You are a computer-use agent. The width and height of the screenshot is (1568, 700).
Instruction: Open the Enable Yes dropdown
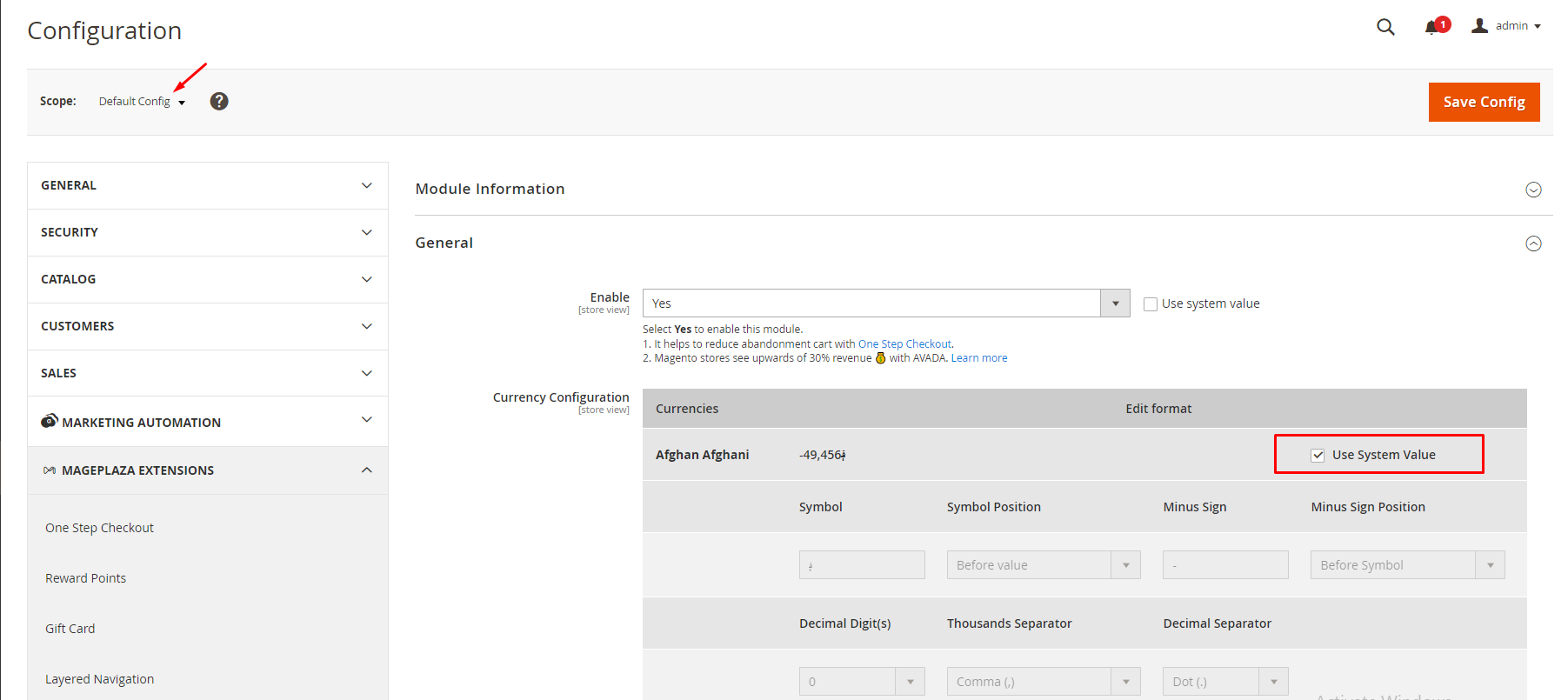point(885,303)
